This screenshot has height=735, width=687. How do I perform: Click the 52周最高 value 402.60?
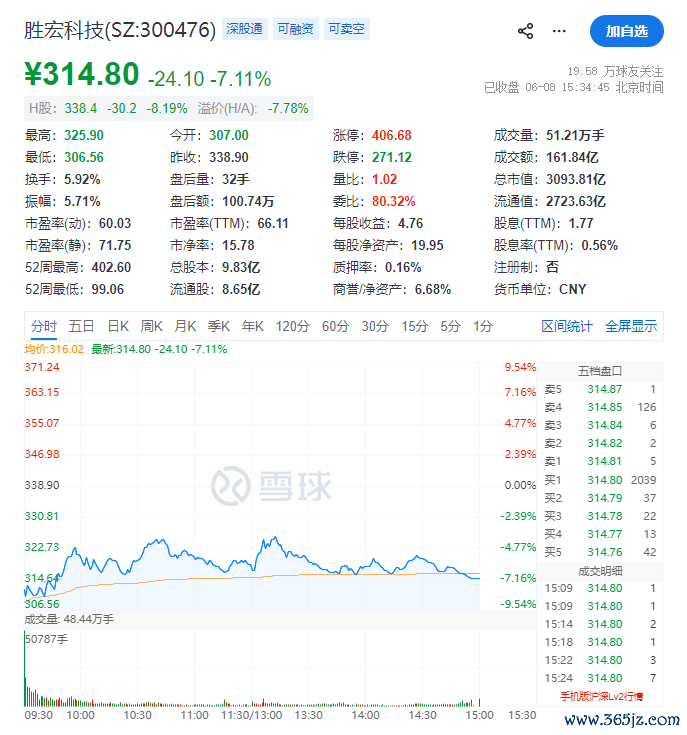coord(112,268)
